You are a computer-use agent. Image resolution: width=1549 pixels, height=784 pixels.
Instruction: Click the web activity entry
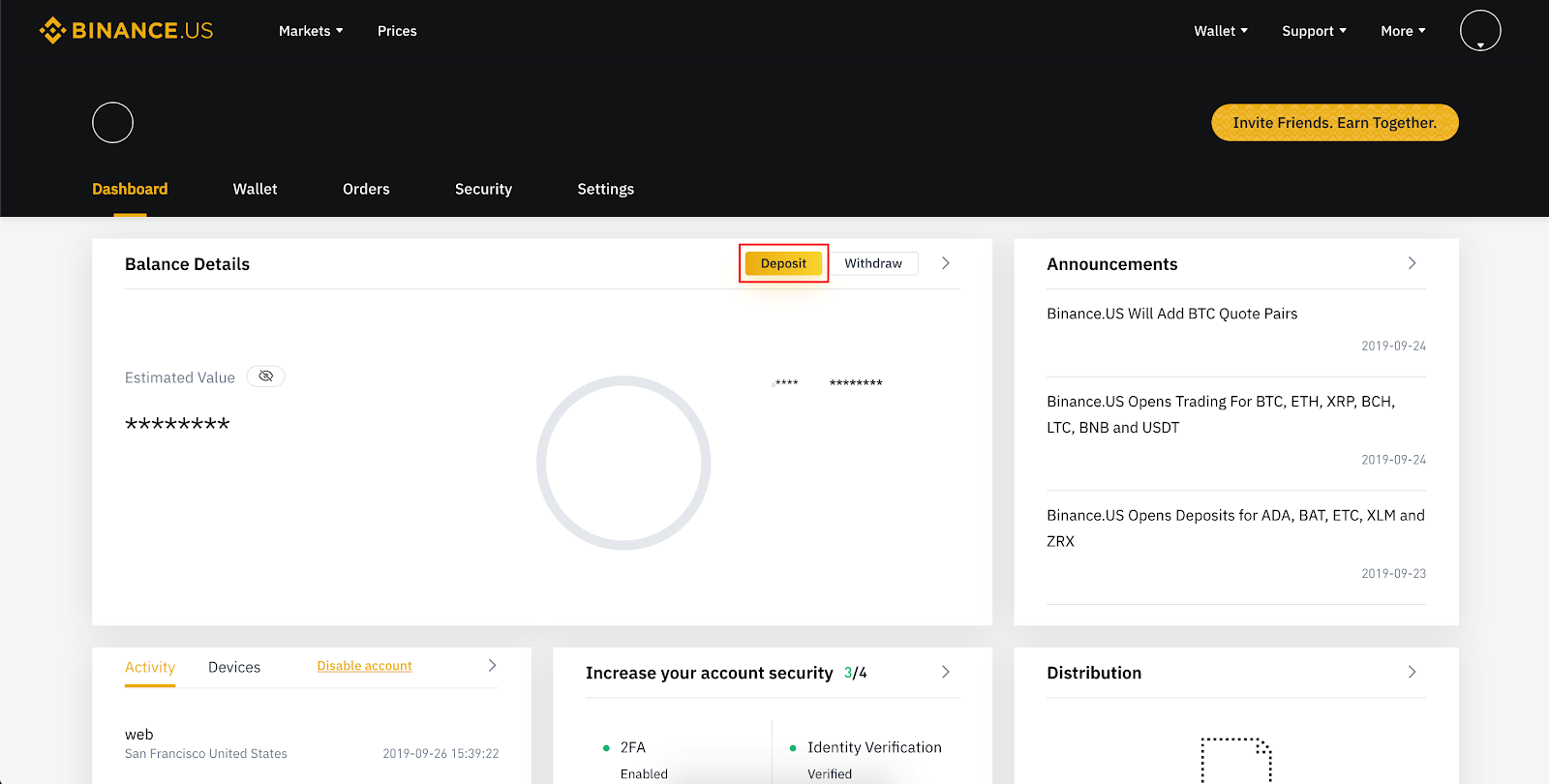(x=312, y=743)
